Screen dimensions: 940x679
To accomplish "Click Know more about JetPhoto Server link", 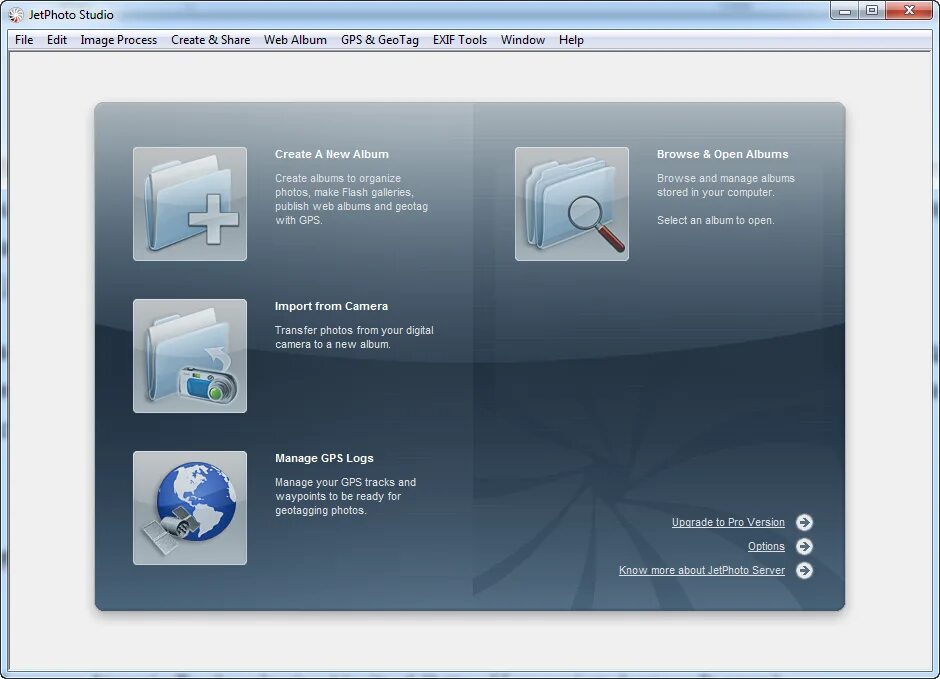I will click(701, 571).
